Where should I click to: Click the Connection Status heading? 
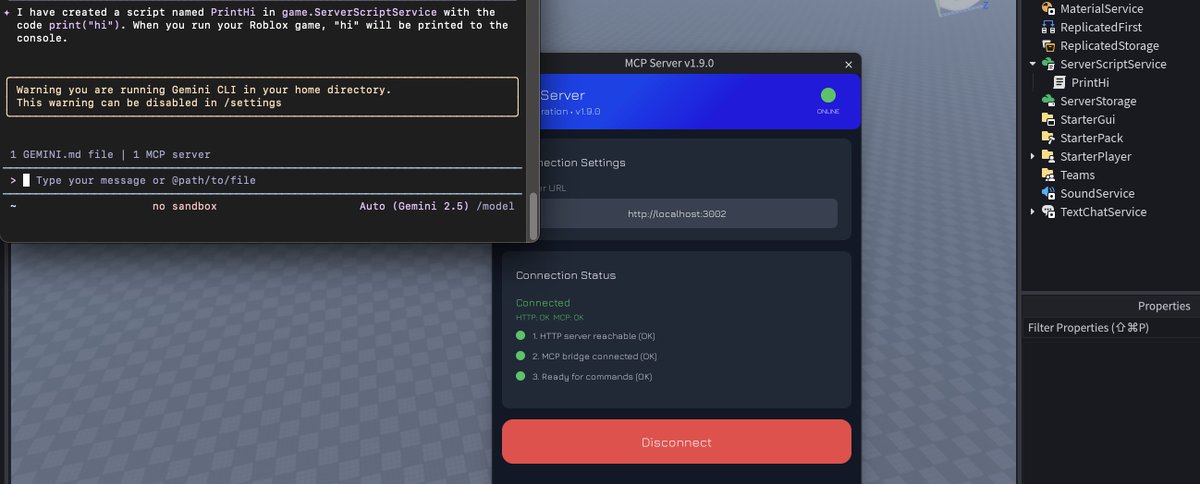tap(566, 275)
